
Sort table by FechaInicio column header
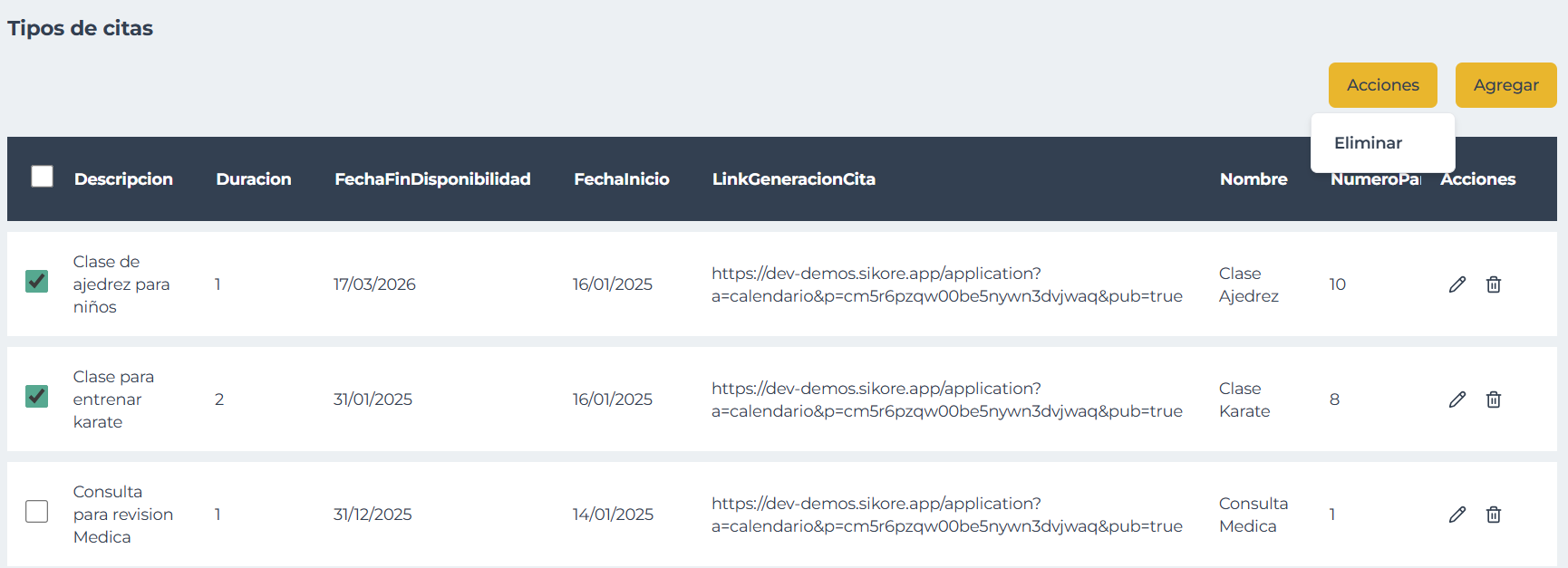621,179
